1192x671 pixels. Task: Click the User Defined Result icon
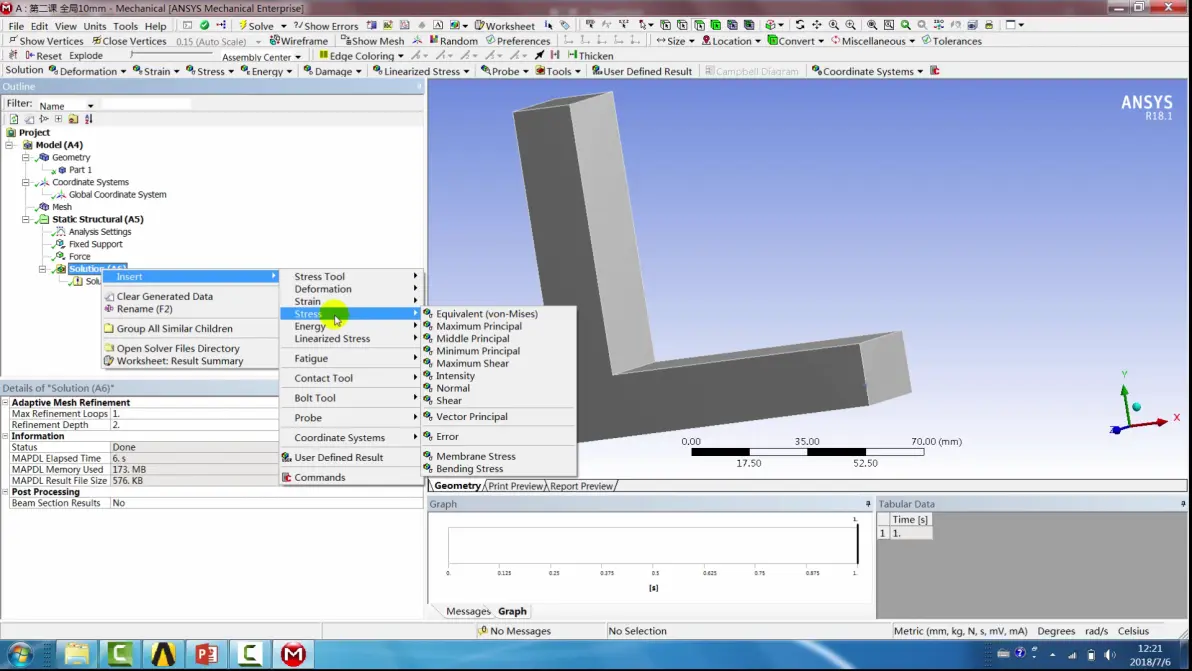pyautogui.click(x=598, y=71)
